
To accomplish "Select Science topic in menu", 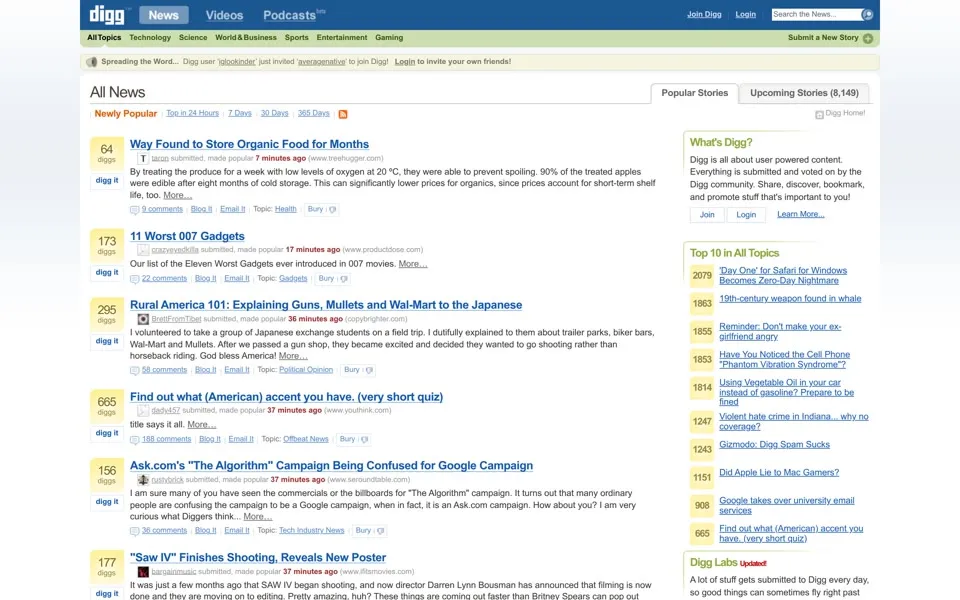I will tap(193, 37).
